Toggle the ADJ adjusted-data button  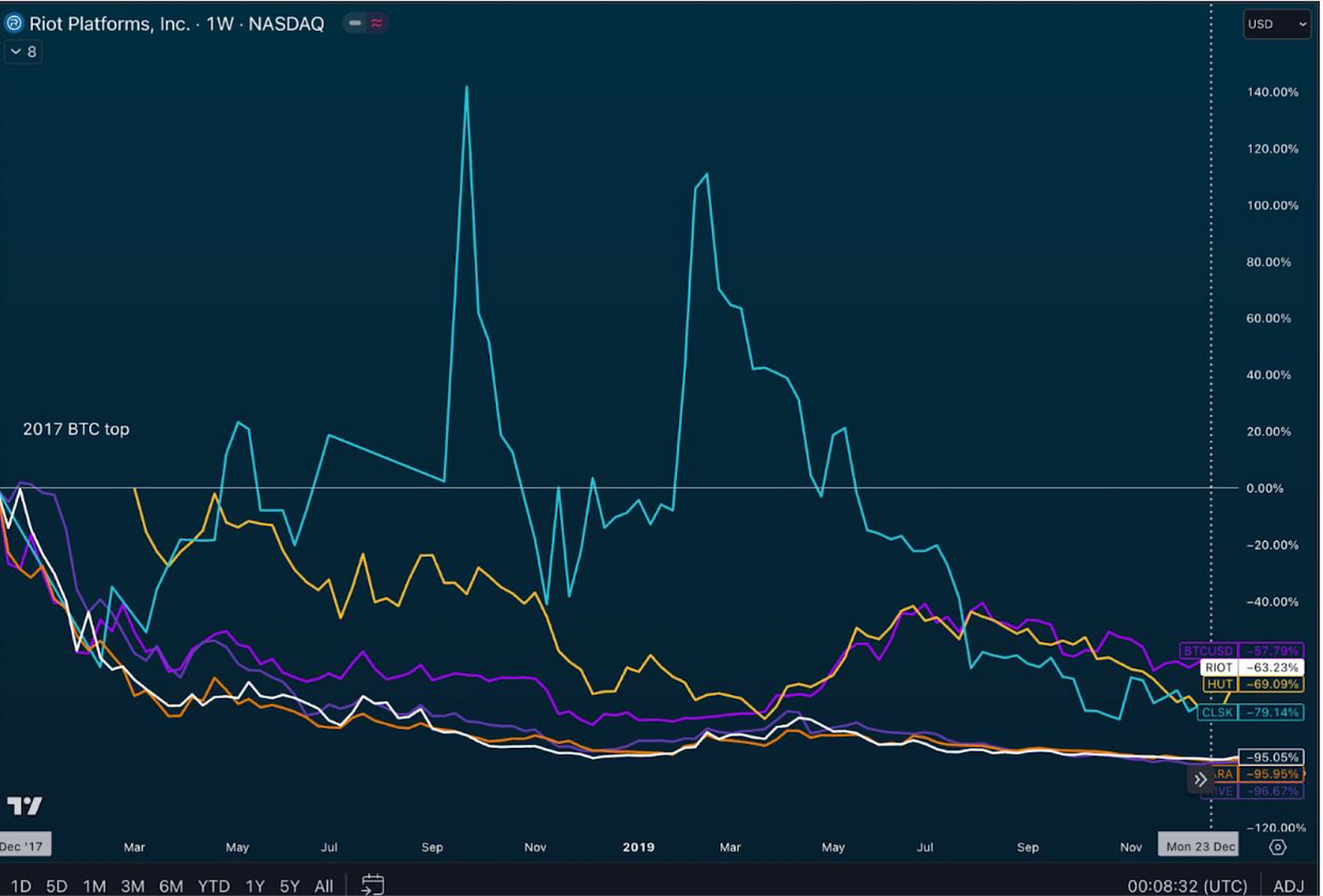pyautogui.click(x=1288, y=886)
